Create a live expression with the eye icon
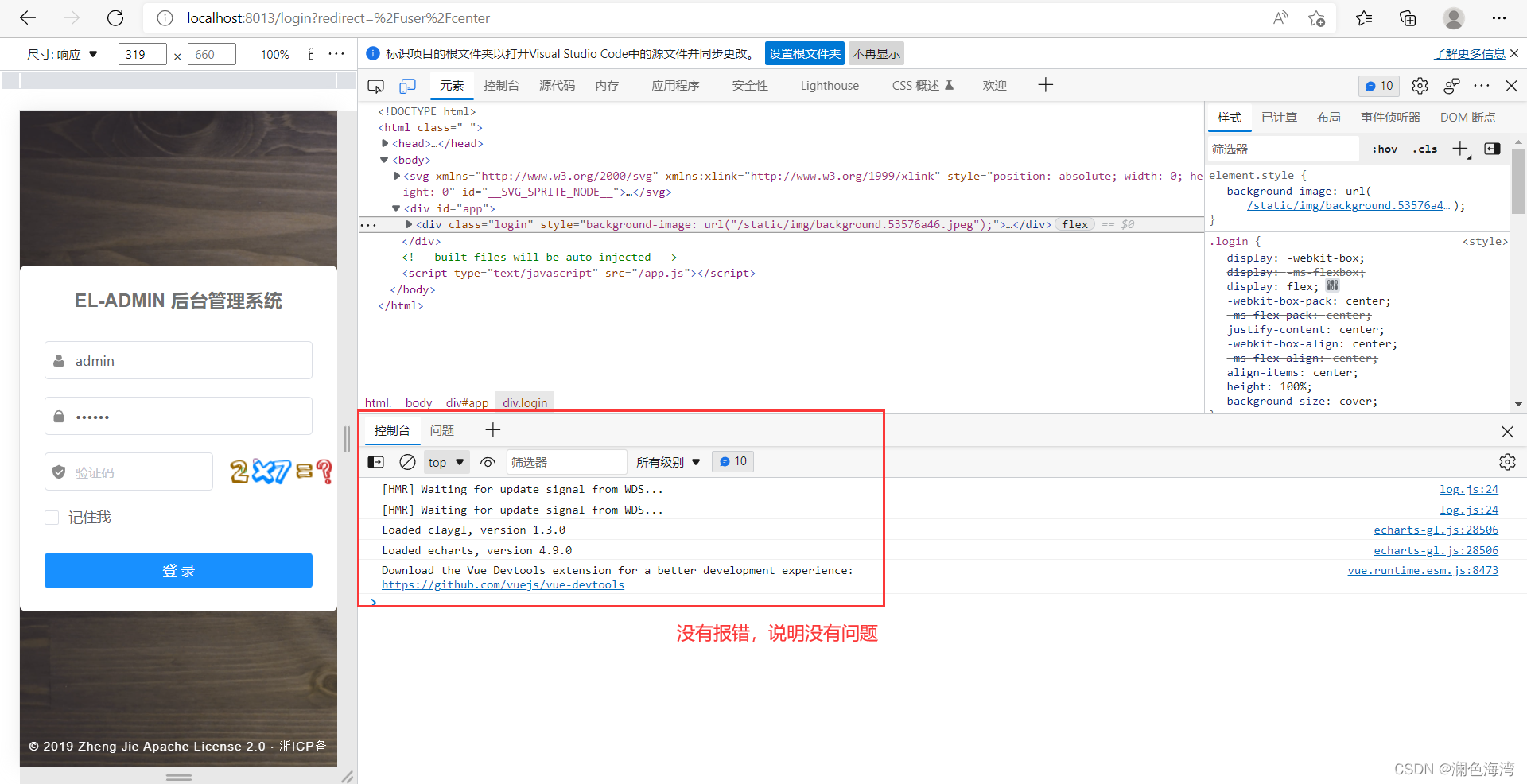Viewport: 1527px width, 784px height. (488, 461)
